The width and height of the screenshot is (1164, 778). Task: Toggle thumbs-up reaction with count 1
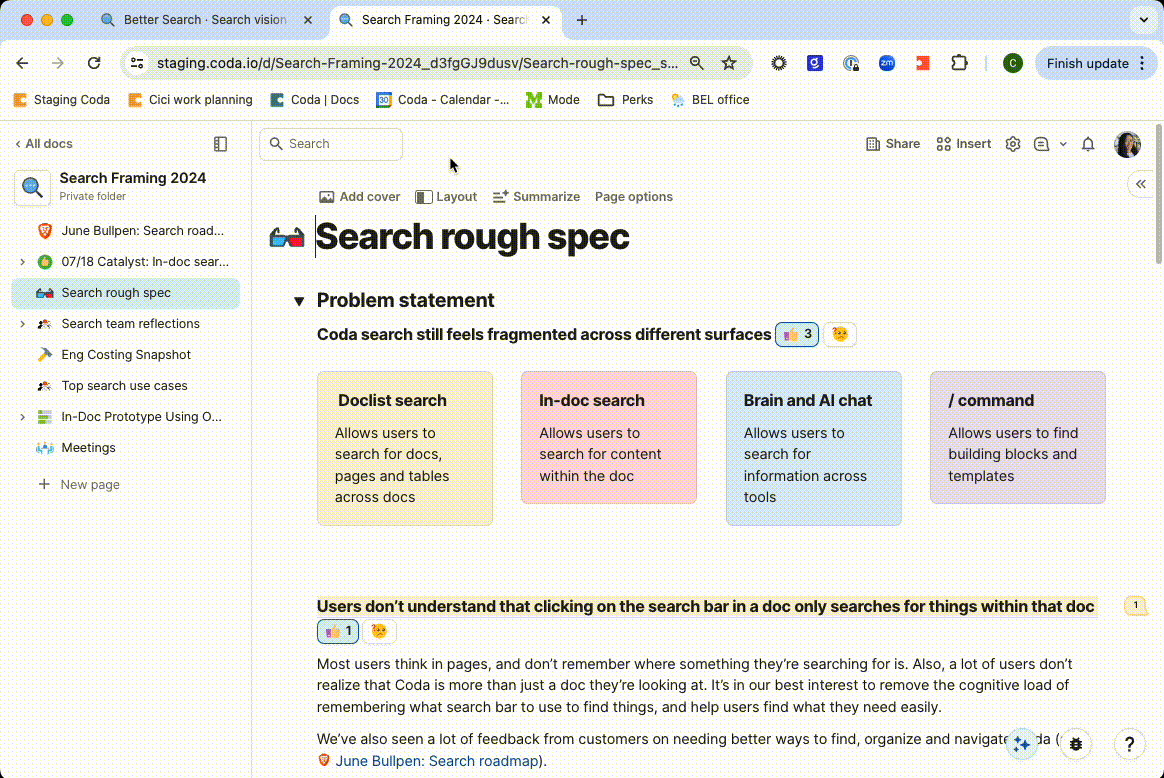coord(338,631)
